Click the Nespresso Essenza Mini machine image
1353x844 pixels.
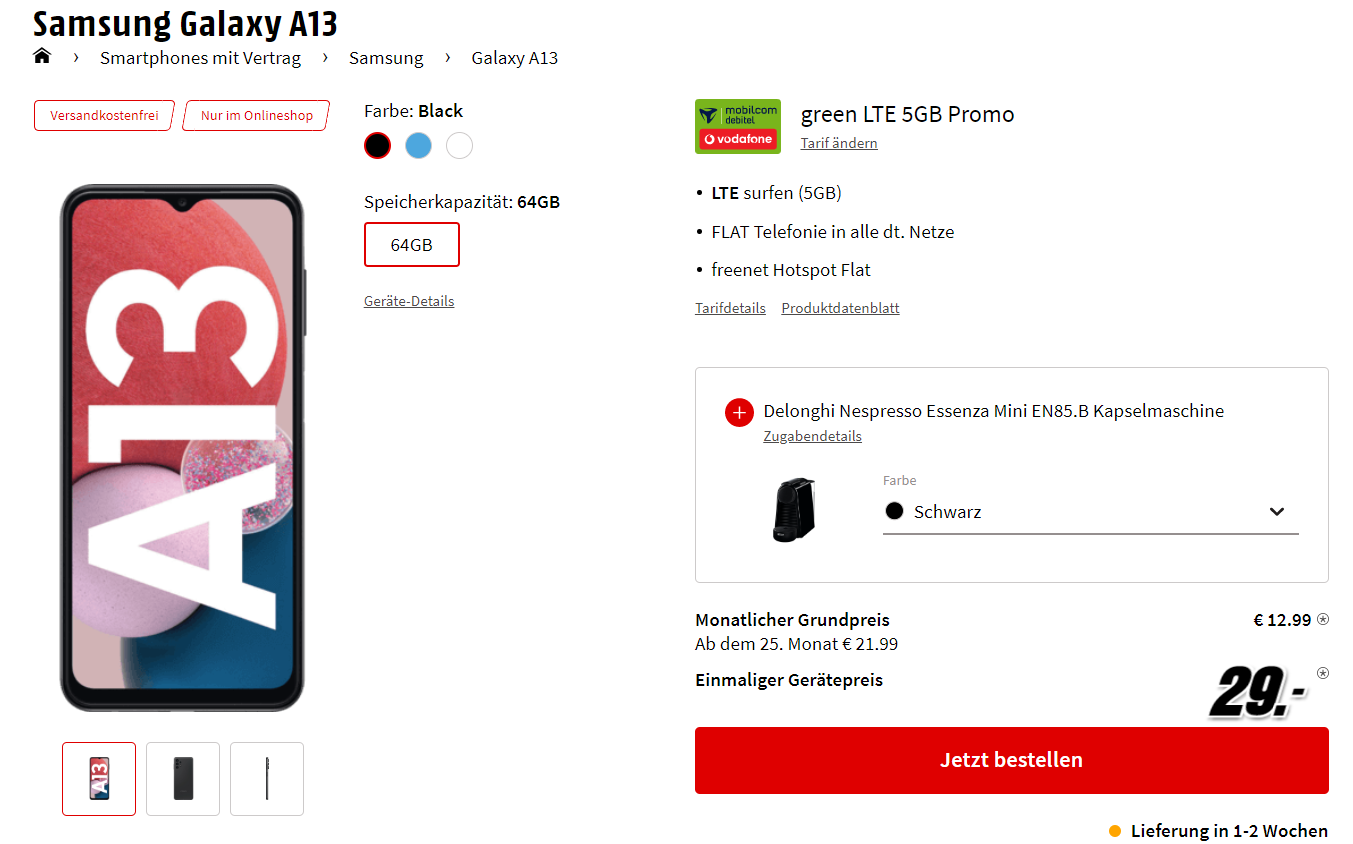(x=794, y=510)
